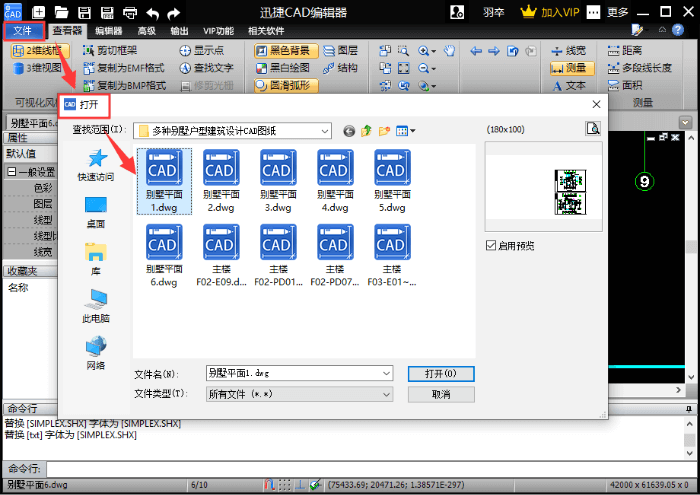Toggle 圆滑弧形 option
The image size is (700, 495).
click(x=286, y=85)
